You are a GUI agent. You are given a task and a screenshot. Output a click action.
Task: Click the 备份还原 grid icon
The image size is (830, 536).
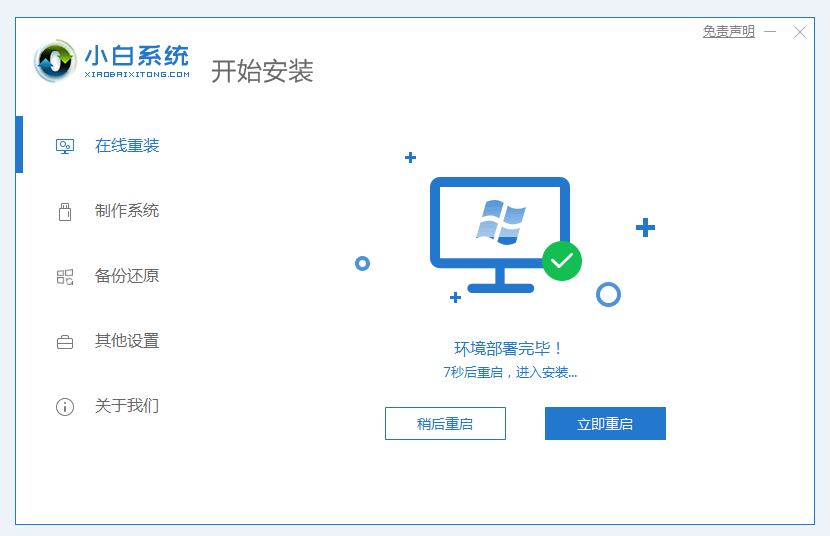click(x=65, y=277)
